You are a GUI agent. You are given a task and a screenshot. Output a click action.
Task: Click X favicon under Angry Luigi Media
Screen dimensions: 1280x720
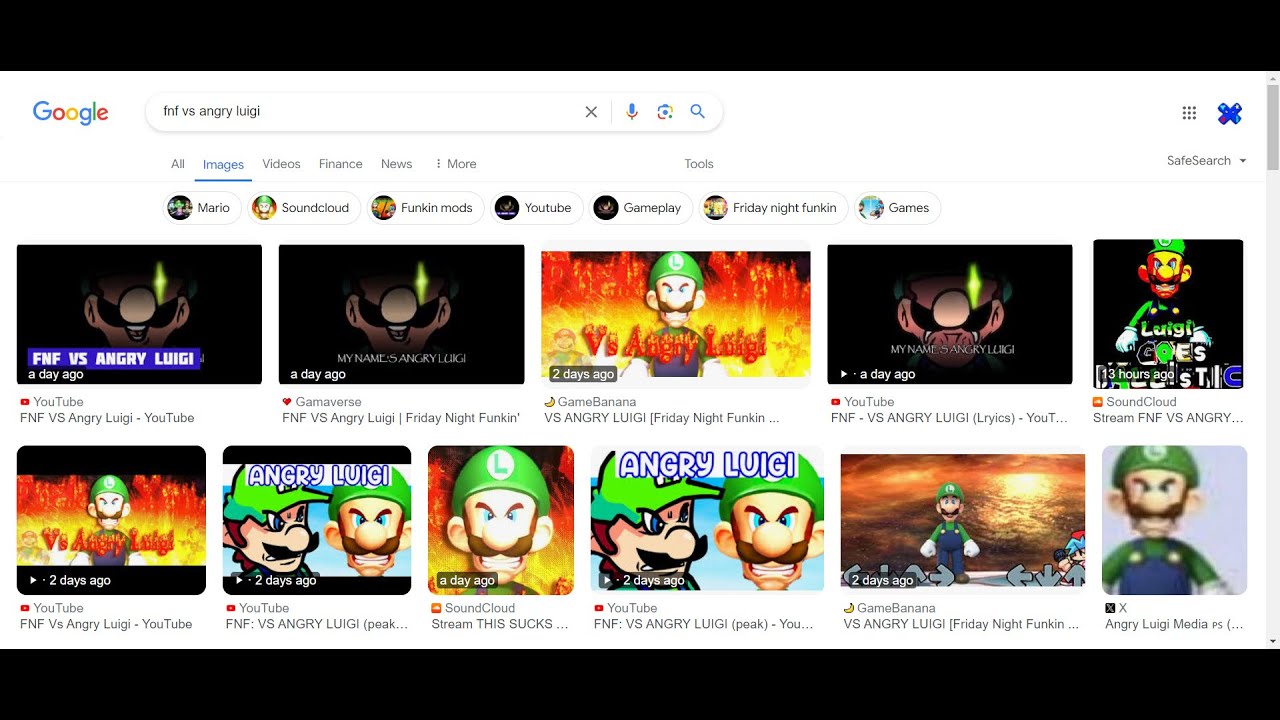pos(1110,608)
